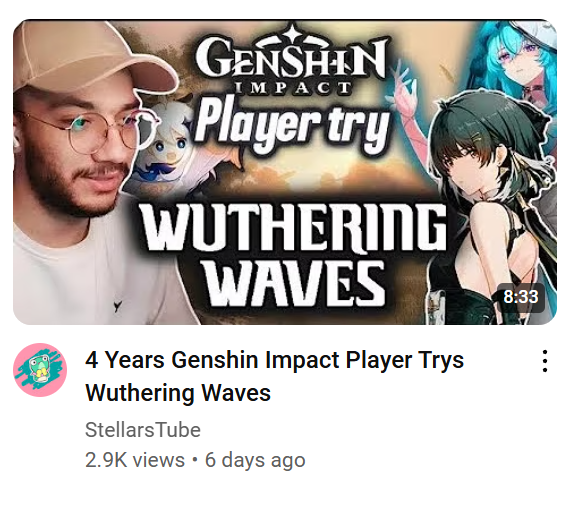
Task: Click the Wuthering Waves title second line
Action: click(x=178, y=393)
